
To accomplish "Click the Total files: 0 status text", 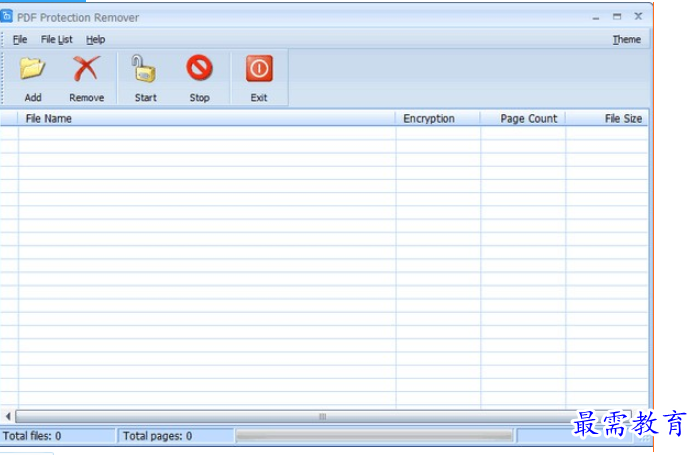I will (32, 436).
